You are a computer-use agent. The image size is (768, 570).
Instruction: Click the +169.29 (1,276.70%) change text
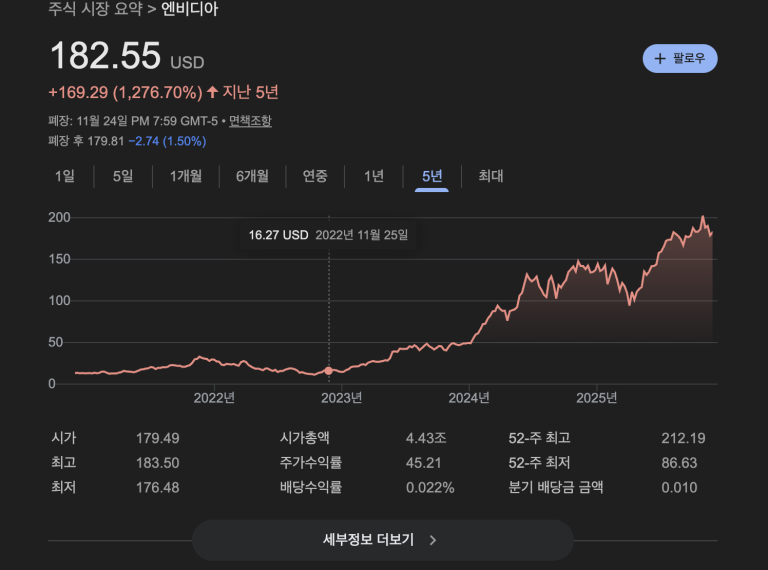pos(125,93)
